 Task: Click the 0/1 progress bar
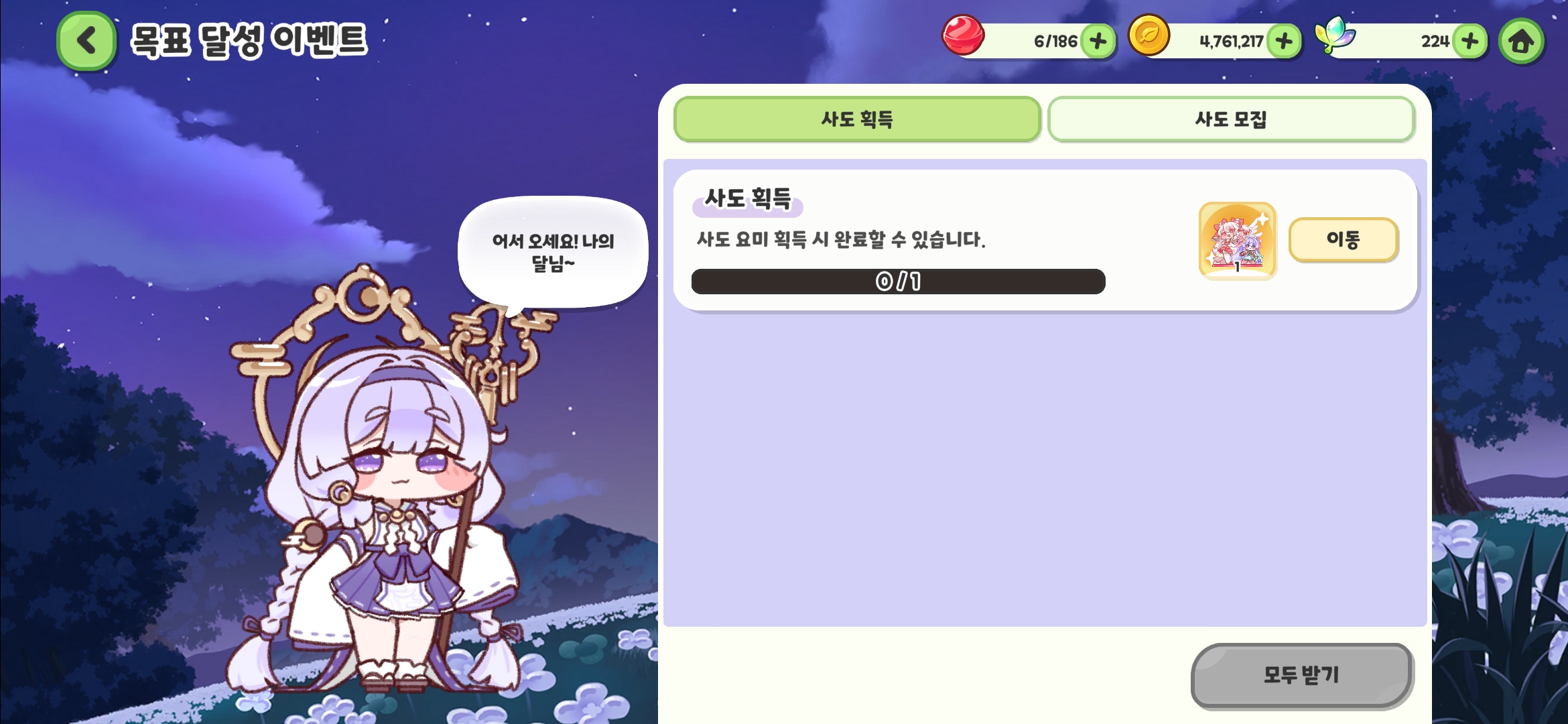(x=898, y=282)
